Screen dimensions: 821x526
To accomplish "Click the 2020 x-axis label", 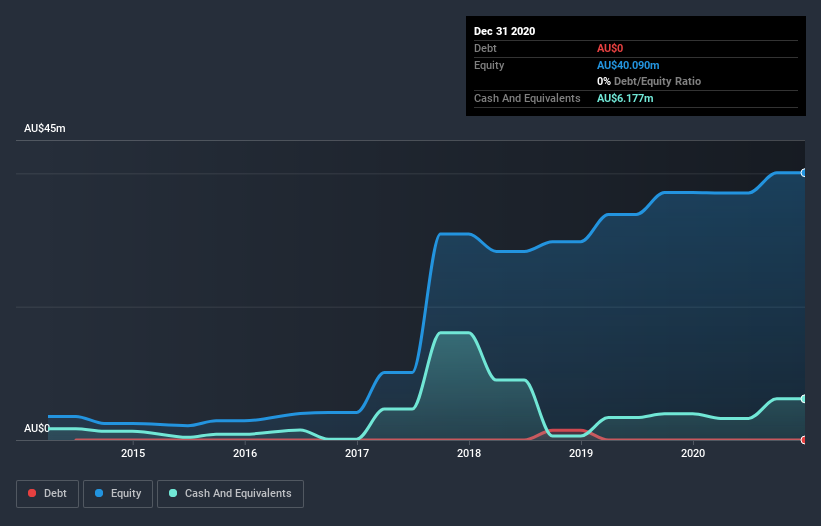I will [693, 453].
